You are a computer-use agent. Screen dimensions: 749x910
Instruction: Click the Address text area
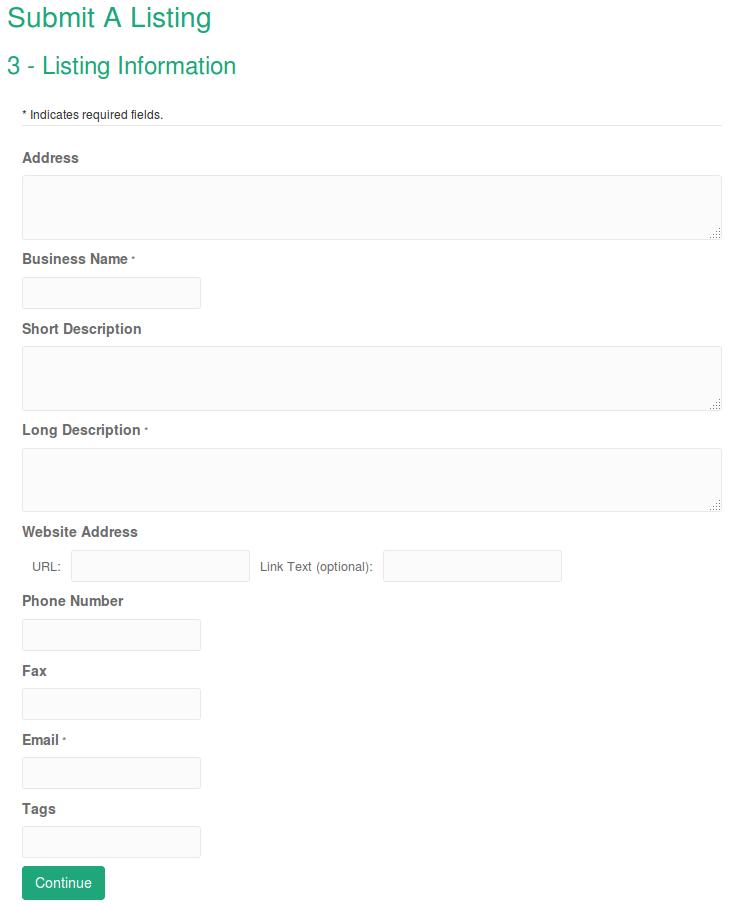click(371, 207)
